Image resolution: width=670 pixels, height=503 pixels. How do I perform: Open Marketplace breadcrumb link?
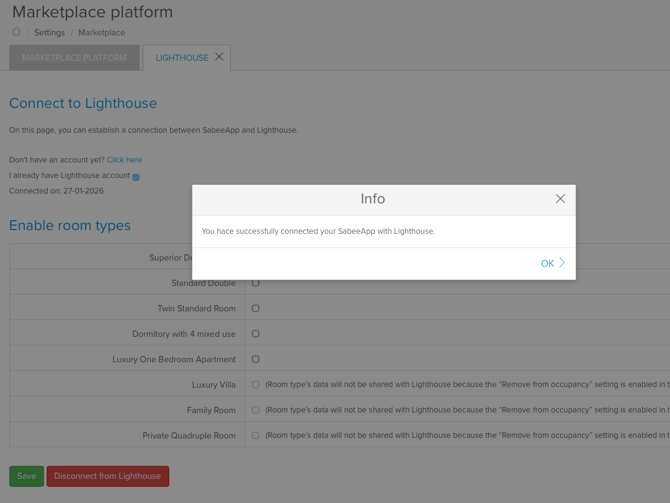coord(101,33)
